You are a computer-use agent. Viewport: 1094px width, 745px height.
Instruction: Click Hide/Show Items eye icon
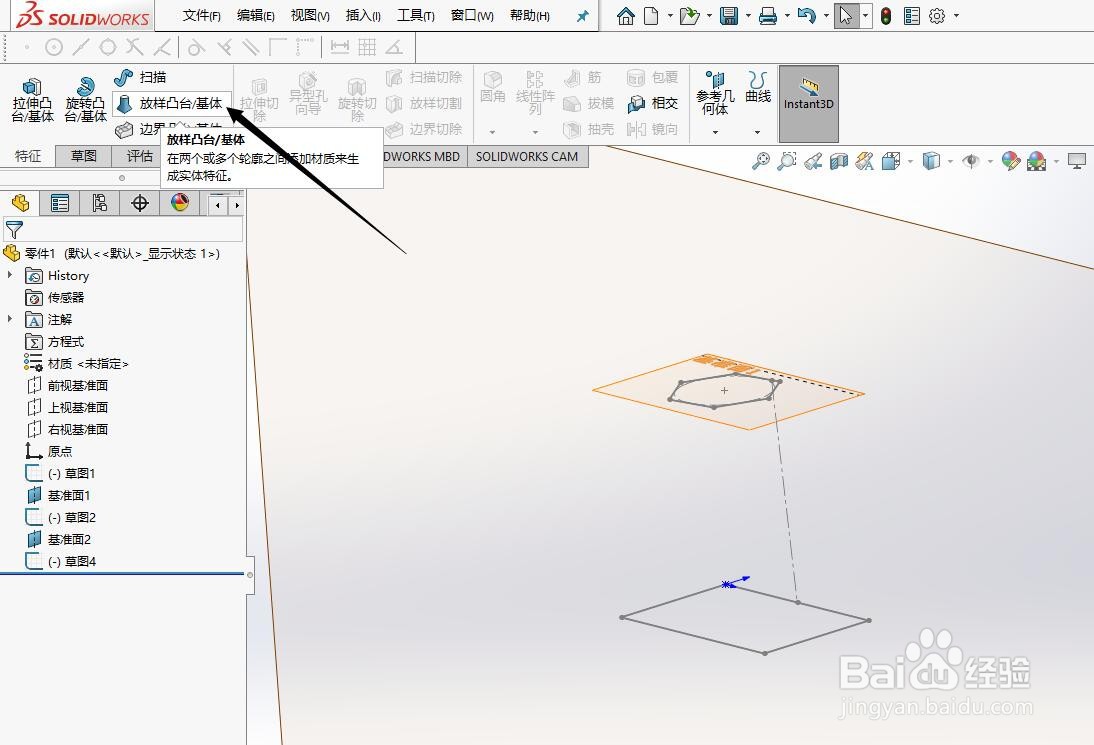[971, 161]
